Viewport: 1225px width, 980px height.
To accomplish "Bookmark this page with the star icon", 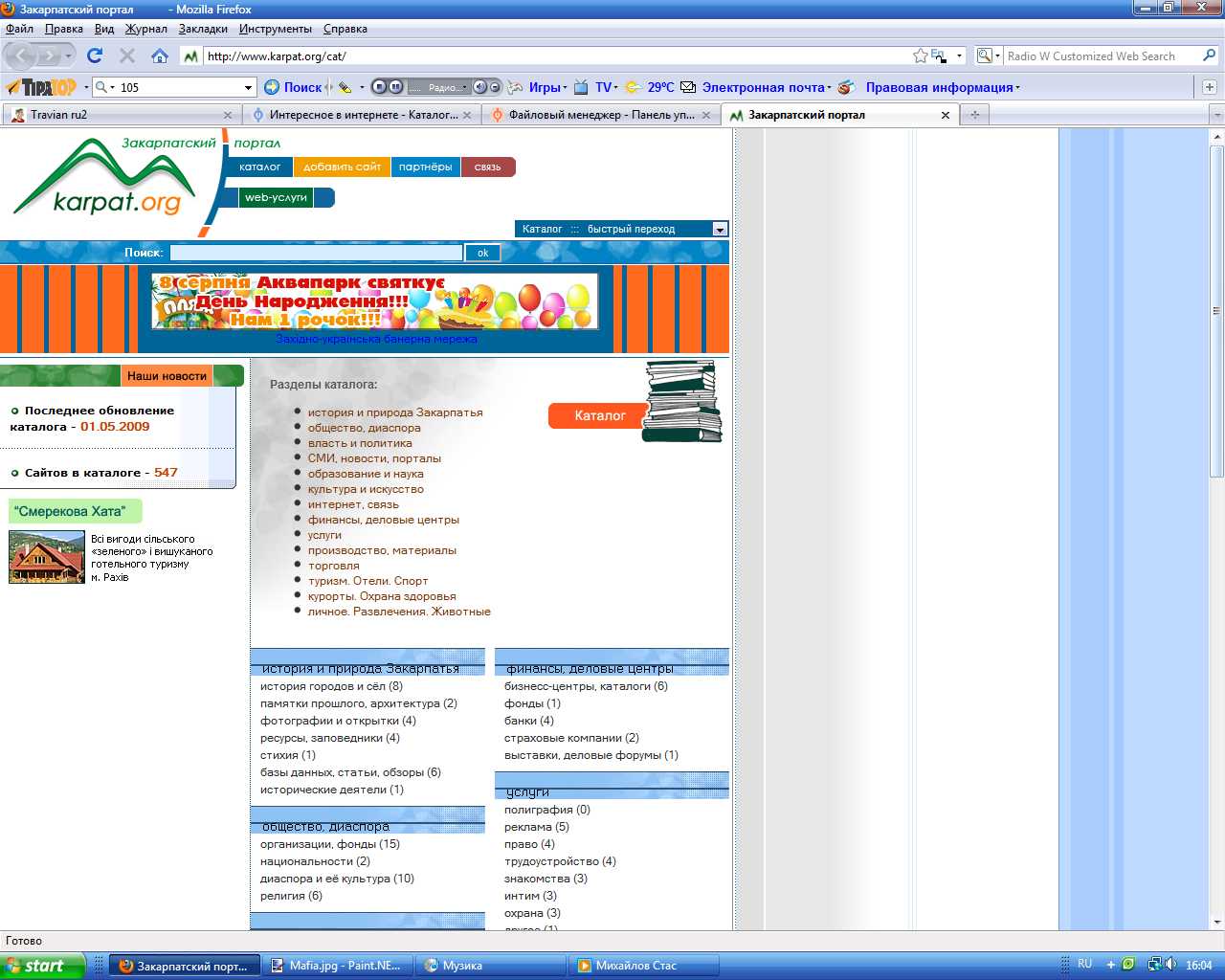I will pos(920,56).
